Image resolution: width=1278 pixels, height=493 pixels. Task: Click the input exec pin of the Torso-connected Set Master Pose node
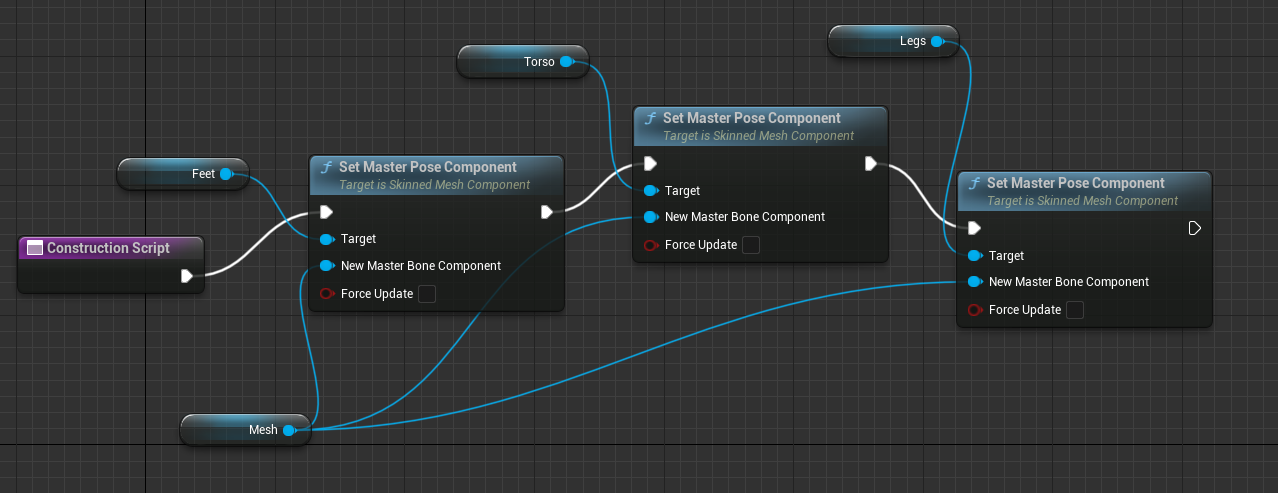pyautogui.click(x=650, y=163)
